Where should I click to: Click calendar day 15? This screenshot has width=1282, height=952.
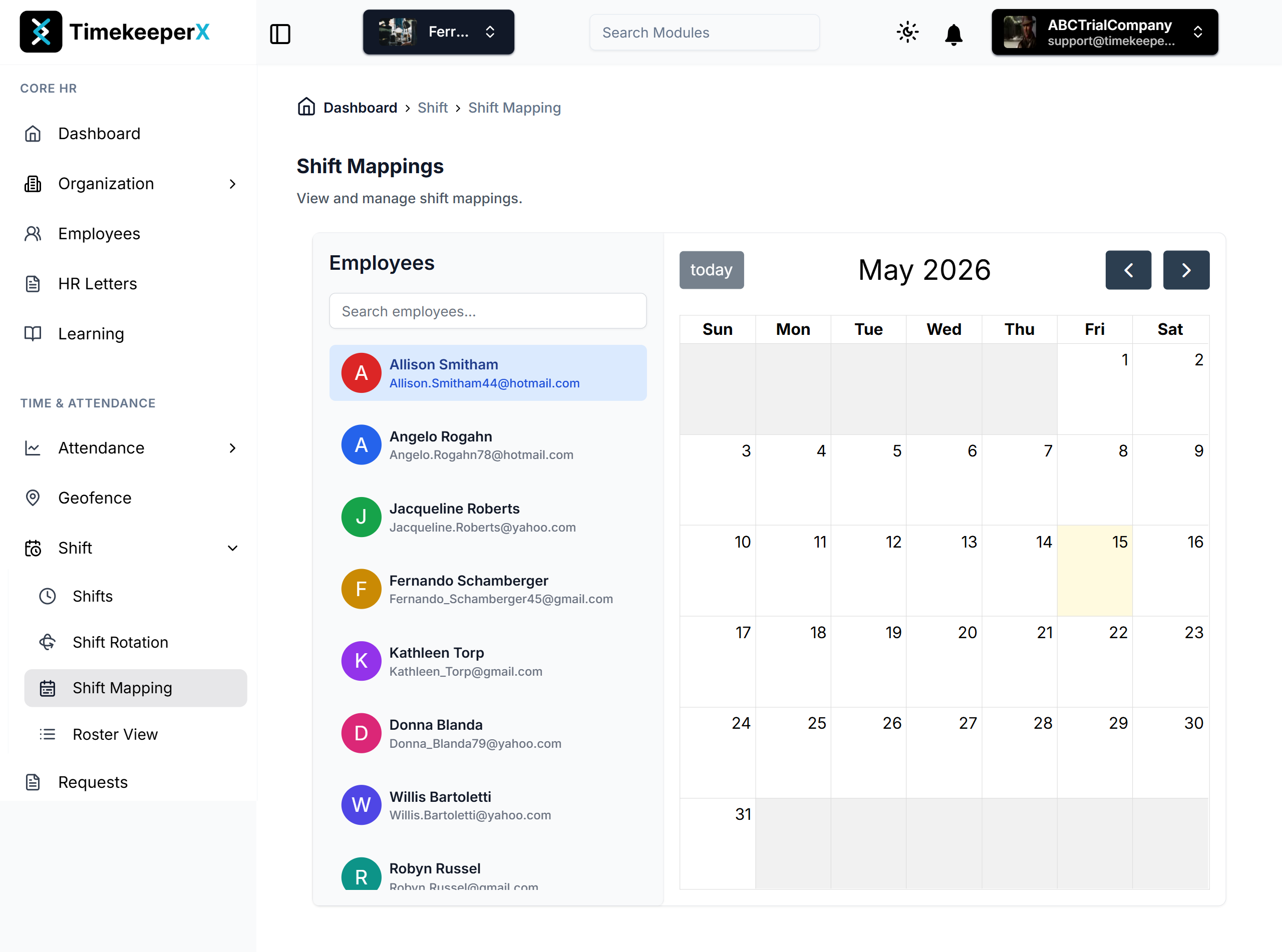[1095, 571]
